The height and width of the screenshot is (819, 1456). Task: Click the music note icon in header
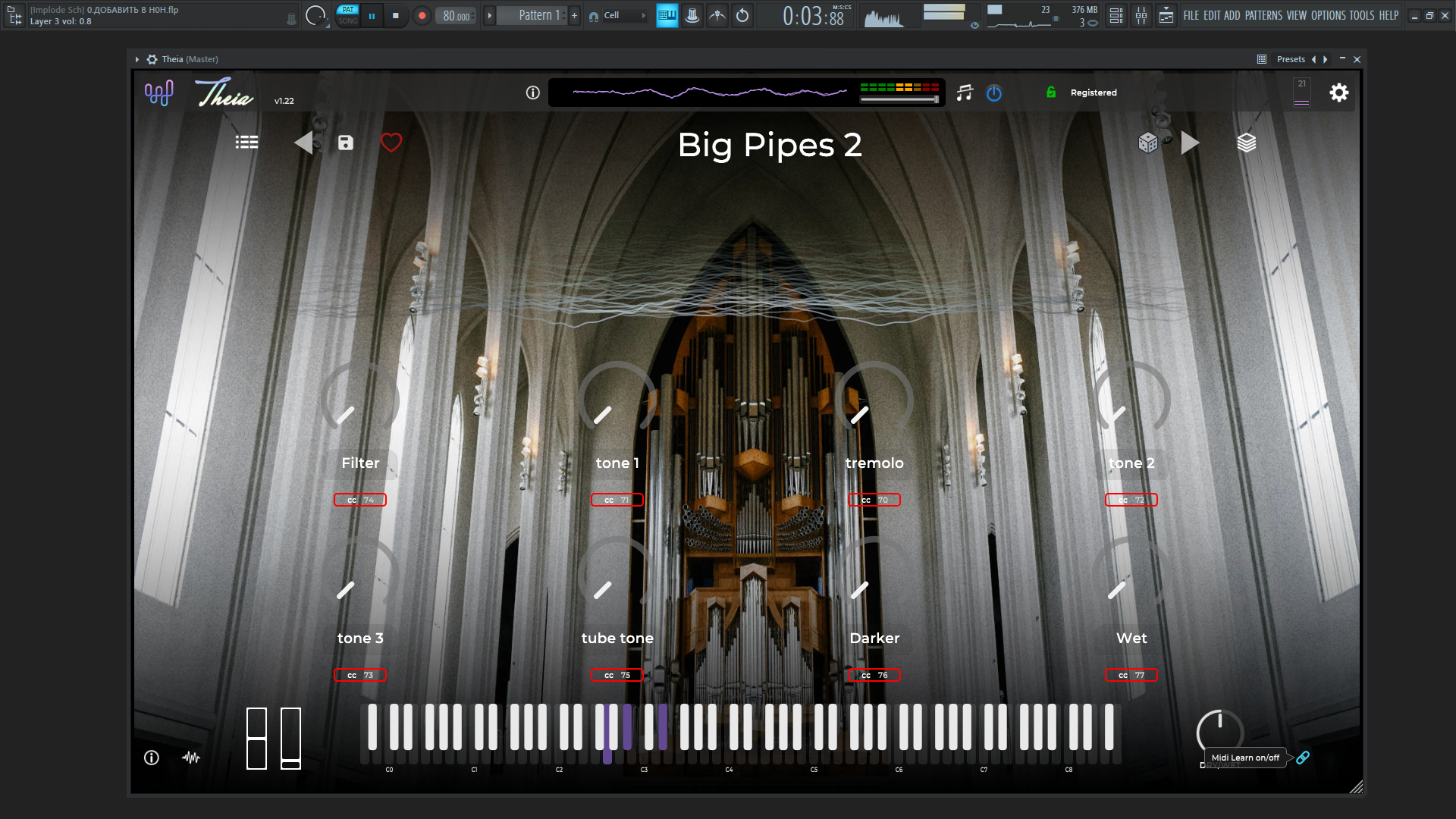tap(965, 93)
